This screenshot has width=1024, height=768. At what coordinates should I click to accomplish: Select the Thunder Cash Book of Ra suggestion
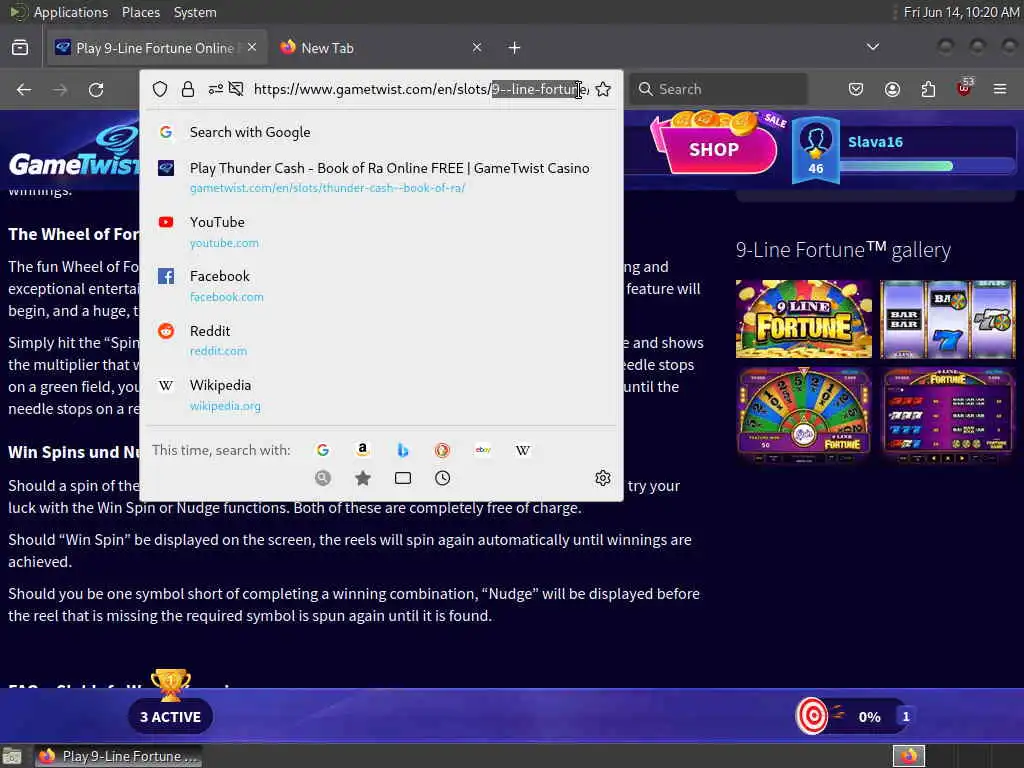point(381,177)
